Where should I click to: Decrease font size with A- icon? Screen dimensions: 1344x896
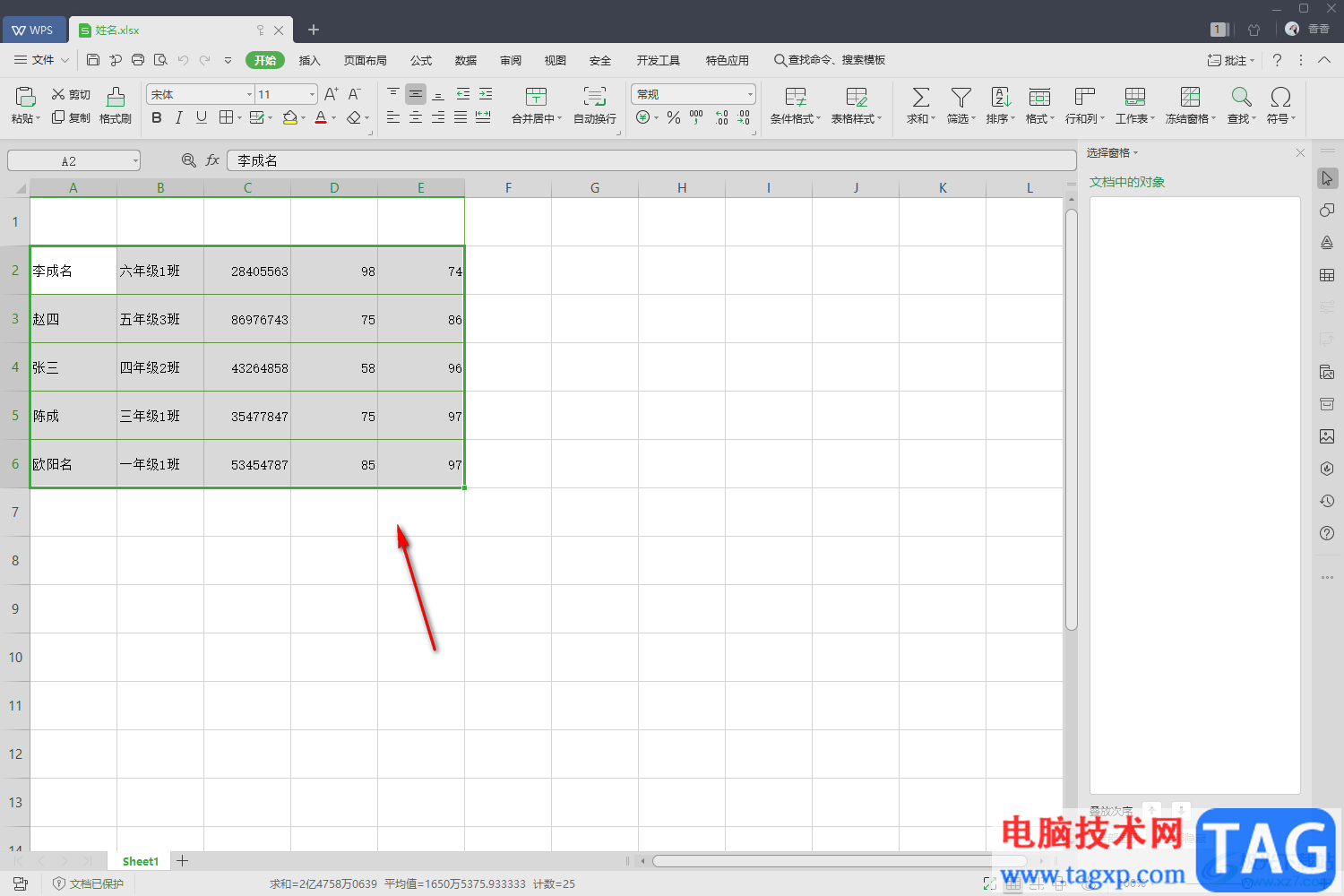[x=354, y=94]
